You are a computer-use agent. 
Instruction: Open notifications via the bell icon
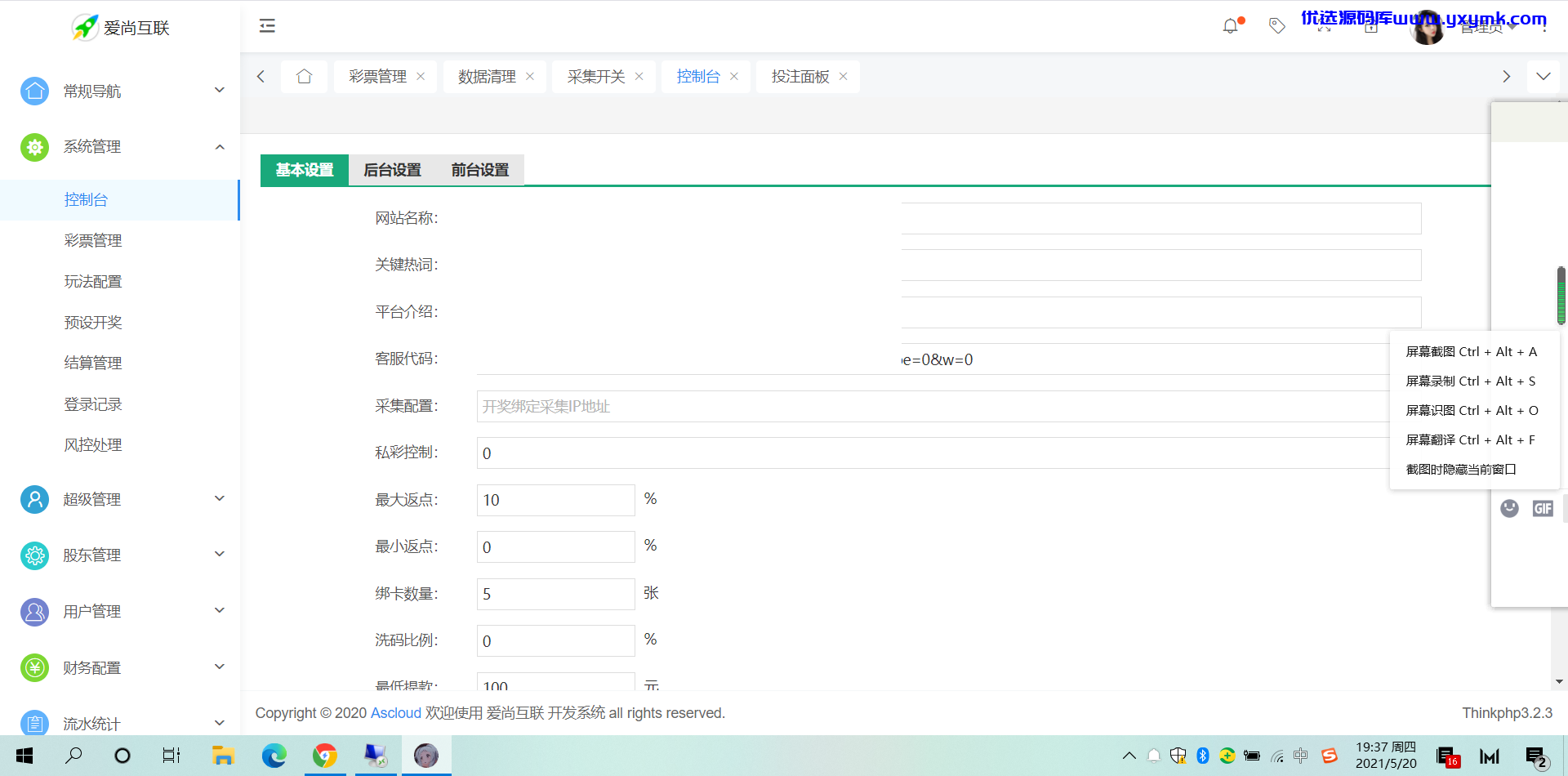point(1231,26)
